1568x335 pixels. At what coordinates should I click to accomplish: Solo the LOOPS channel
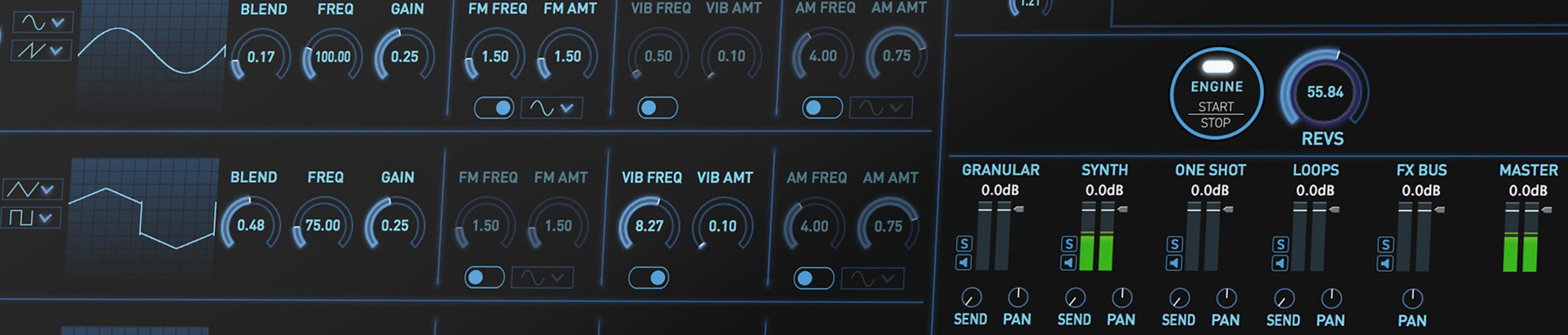click(x=1281, y=244)
